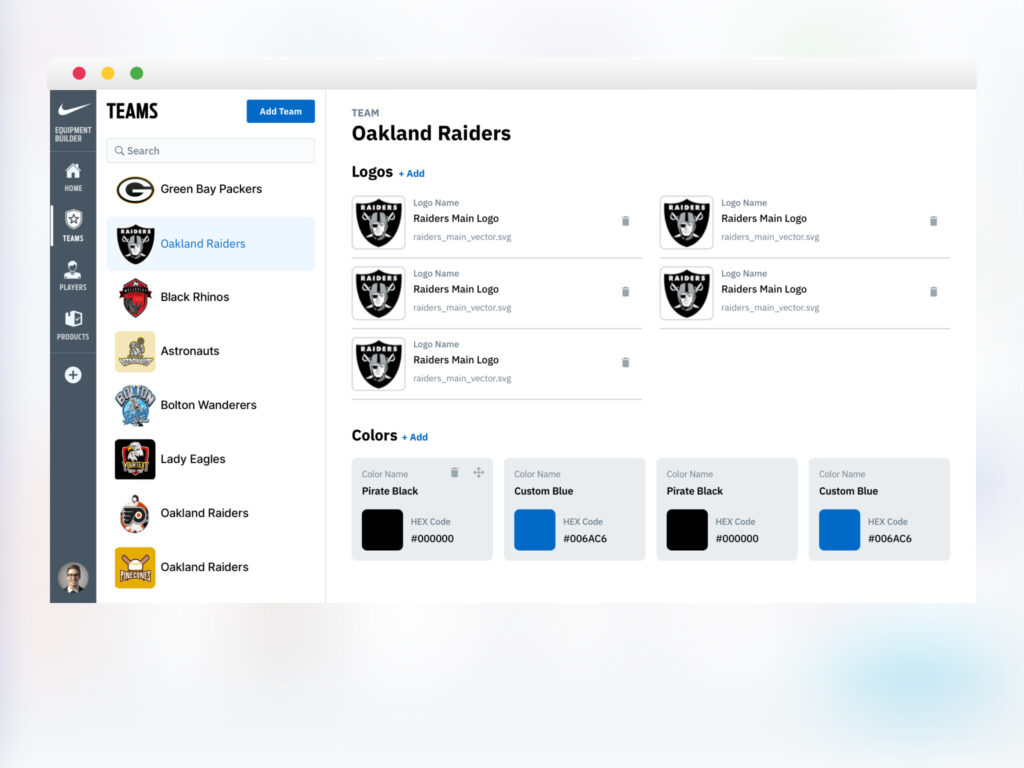
Task: Click the green maximize window dot
Action: coord(136,73)
